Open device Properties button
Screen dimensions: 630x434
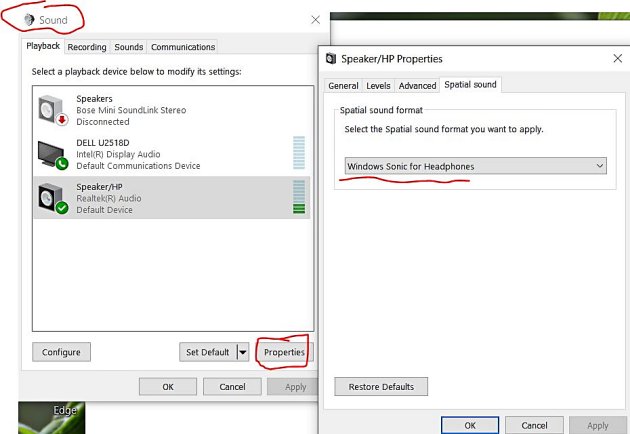284,352
